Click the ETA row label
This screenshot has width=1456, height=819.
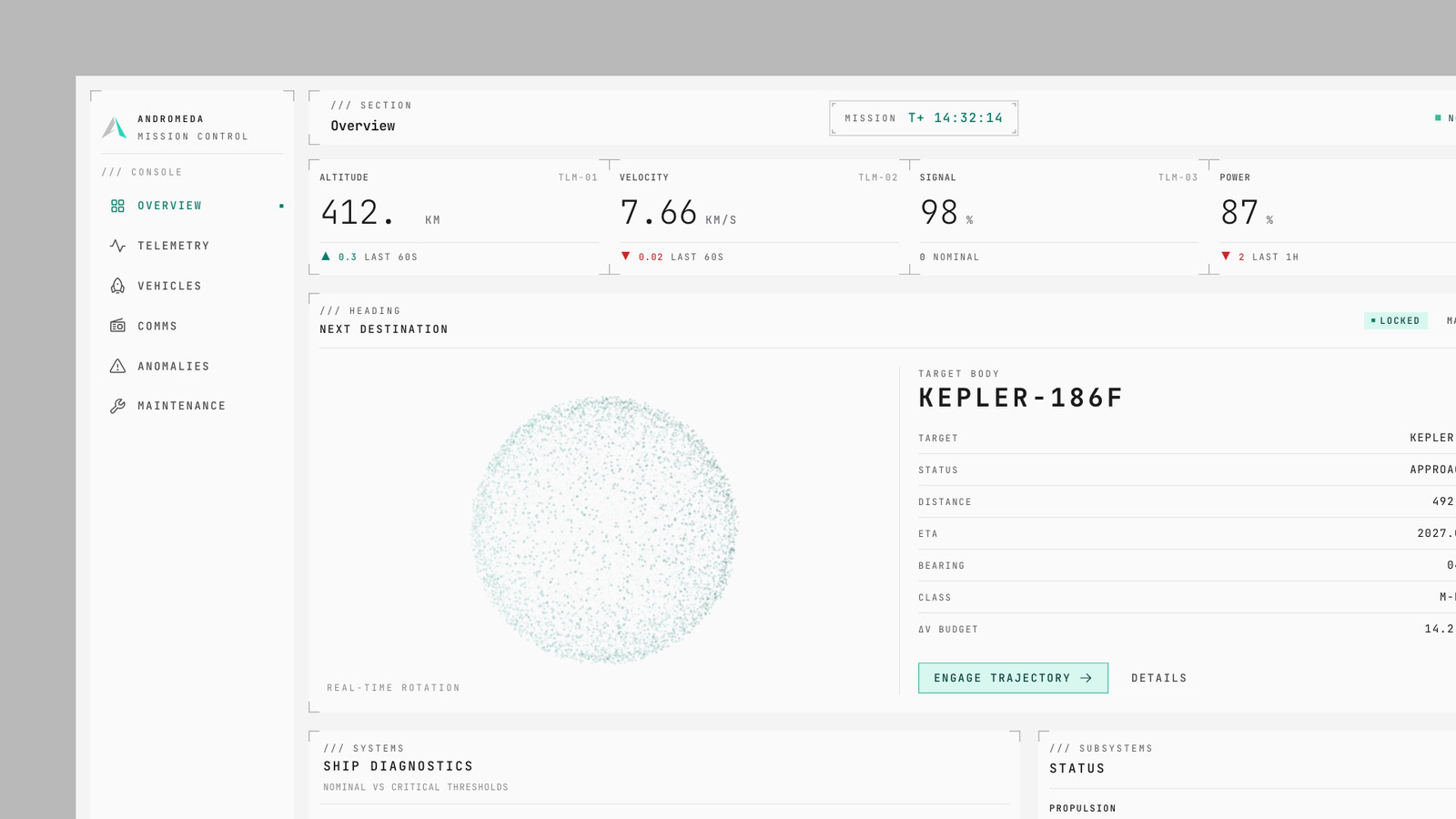[928, 534]
